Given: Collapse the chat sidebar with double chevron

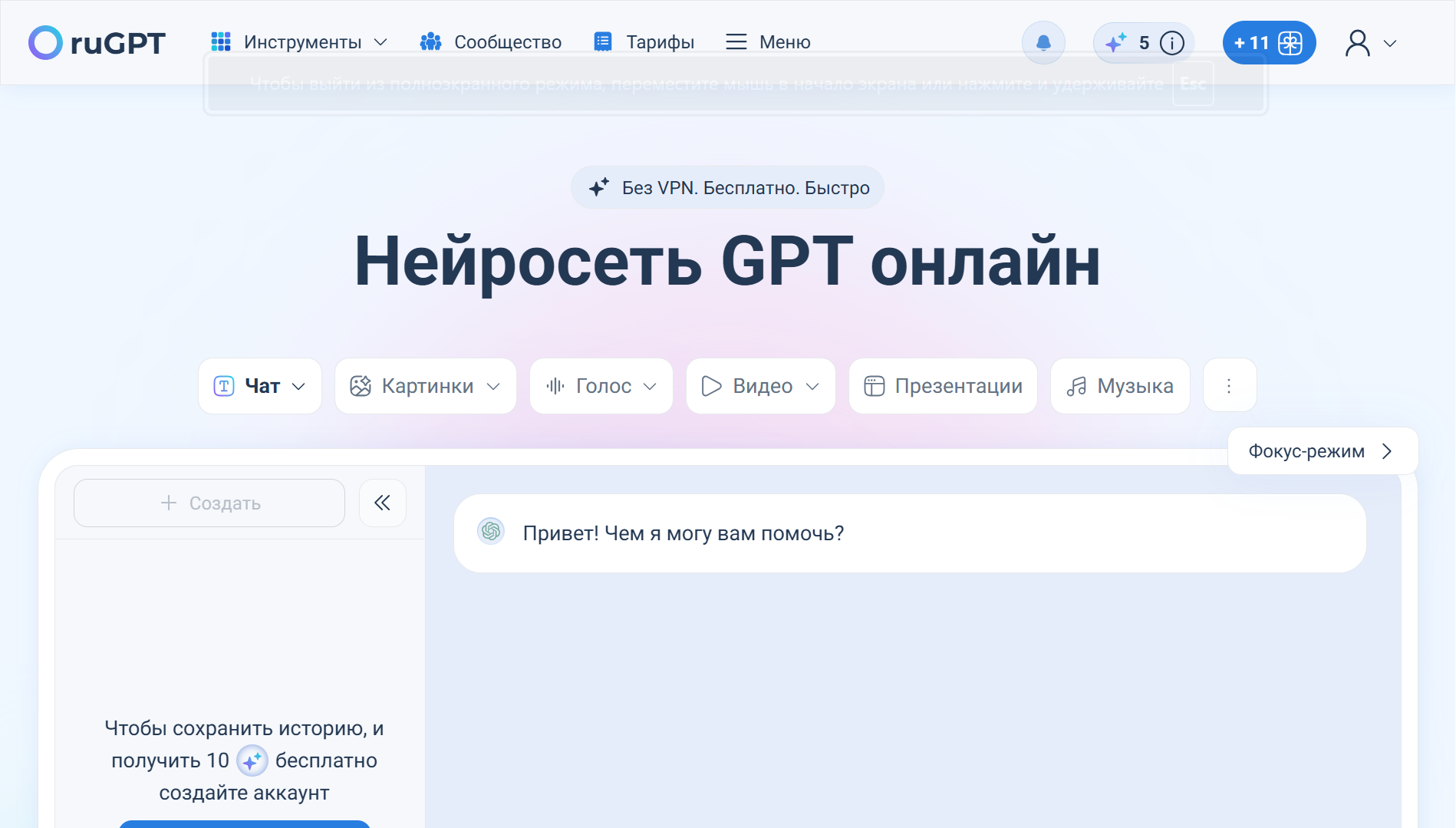Looking at the screenshot, I should (x=382, y=503).
